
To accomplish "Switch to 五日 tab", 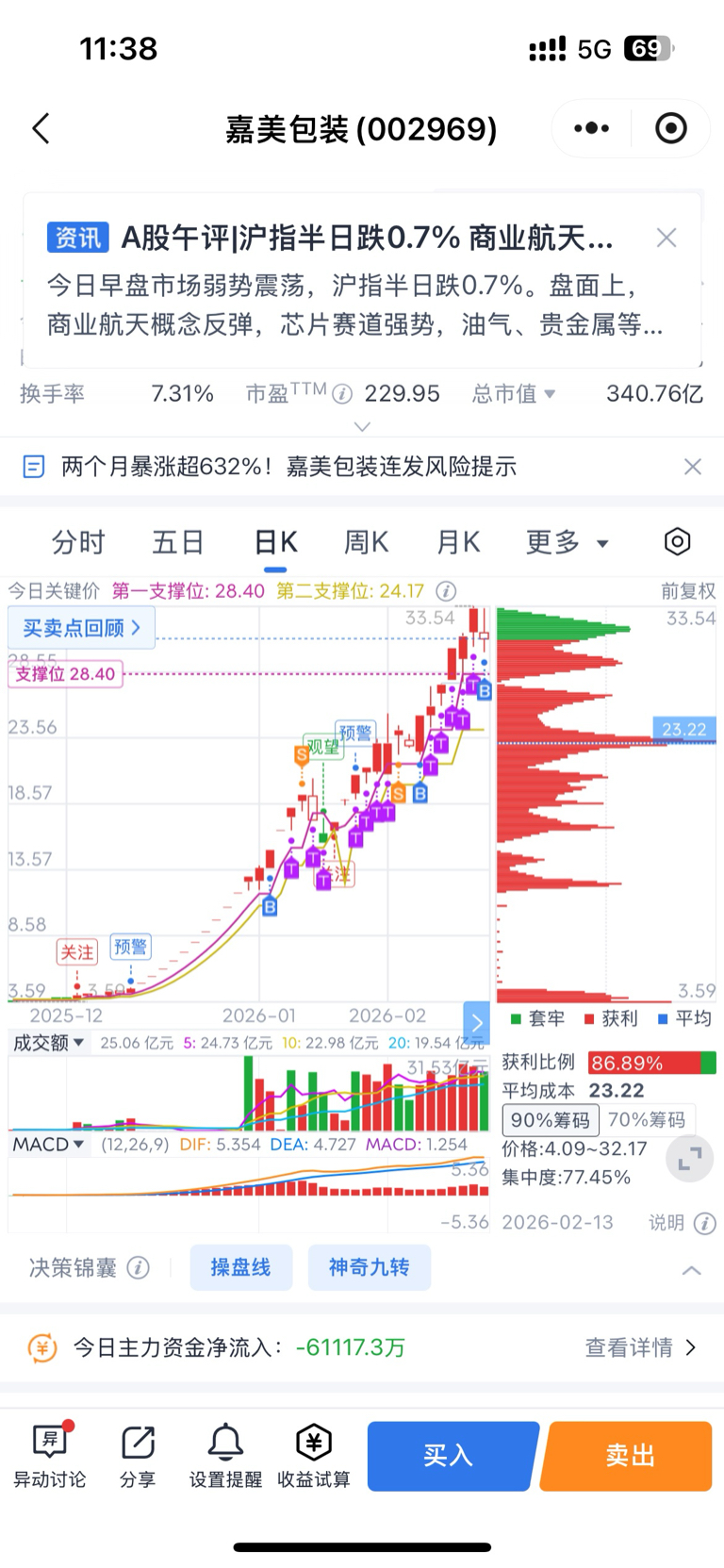I will click(x=179, y=542).
